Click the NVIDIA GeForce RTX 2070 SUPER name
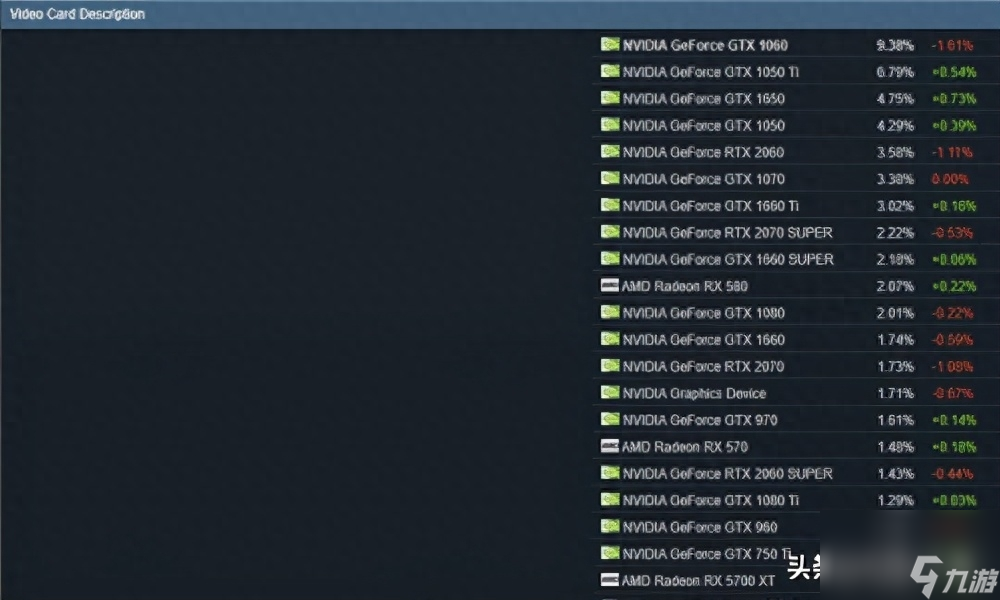 (x=727, y=233)
